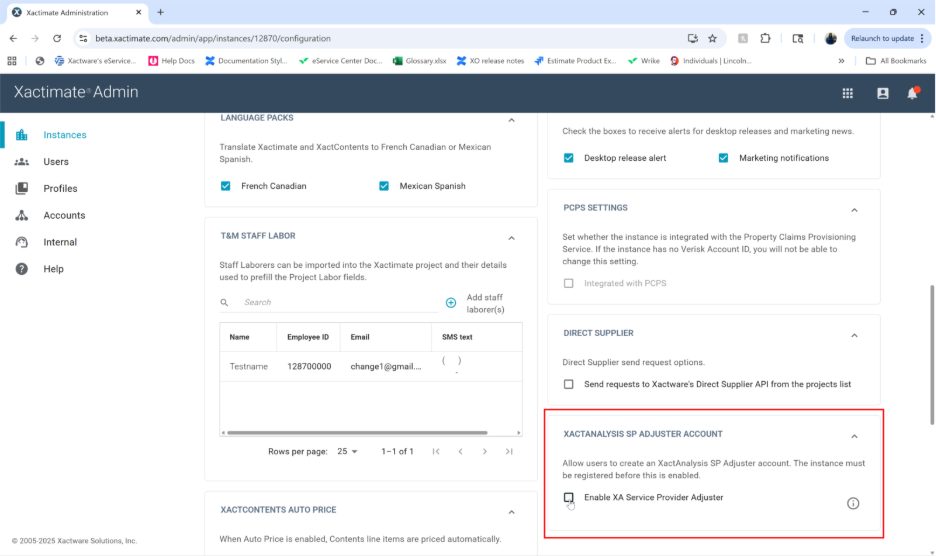Click the Employee ID column header
This screenshot has height=556, width=936.
[308, 337]
